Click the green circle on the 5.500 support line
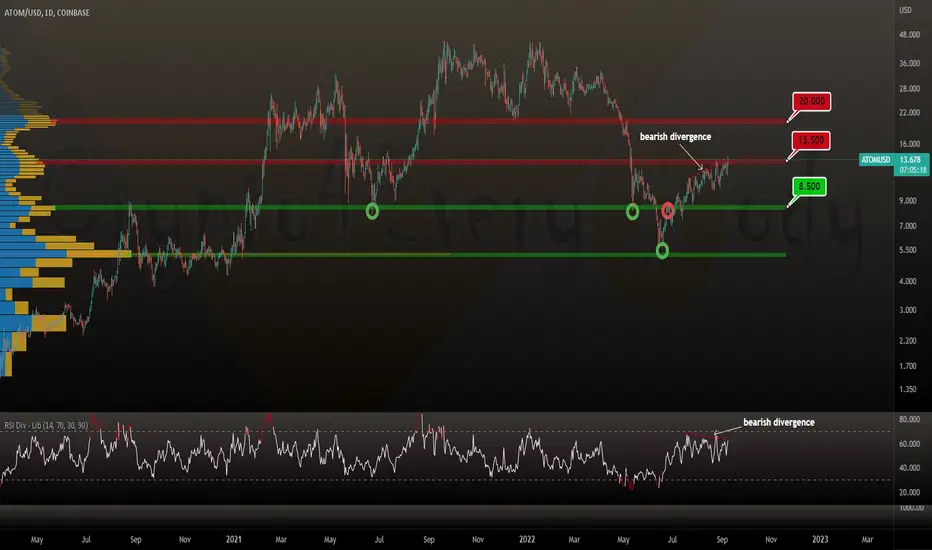 (x=662, y=250)
